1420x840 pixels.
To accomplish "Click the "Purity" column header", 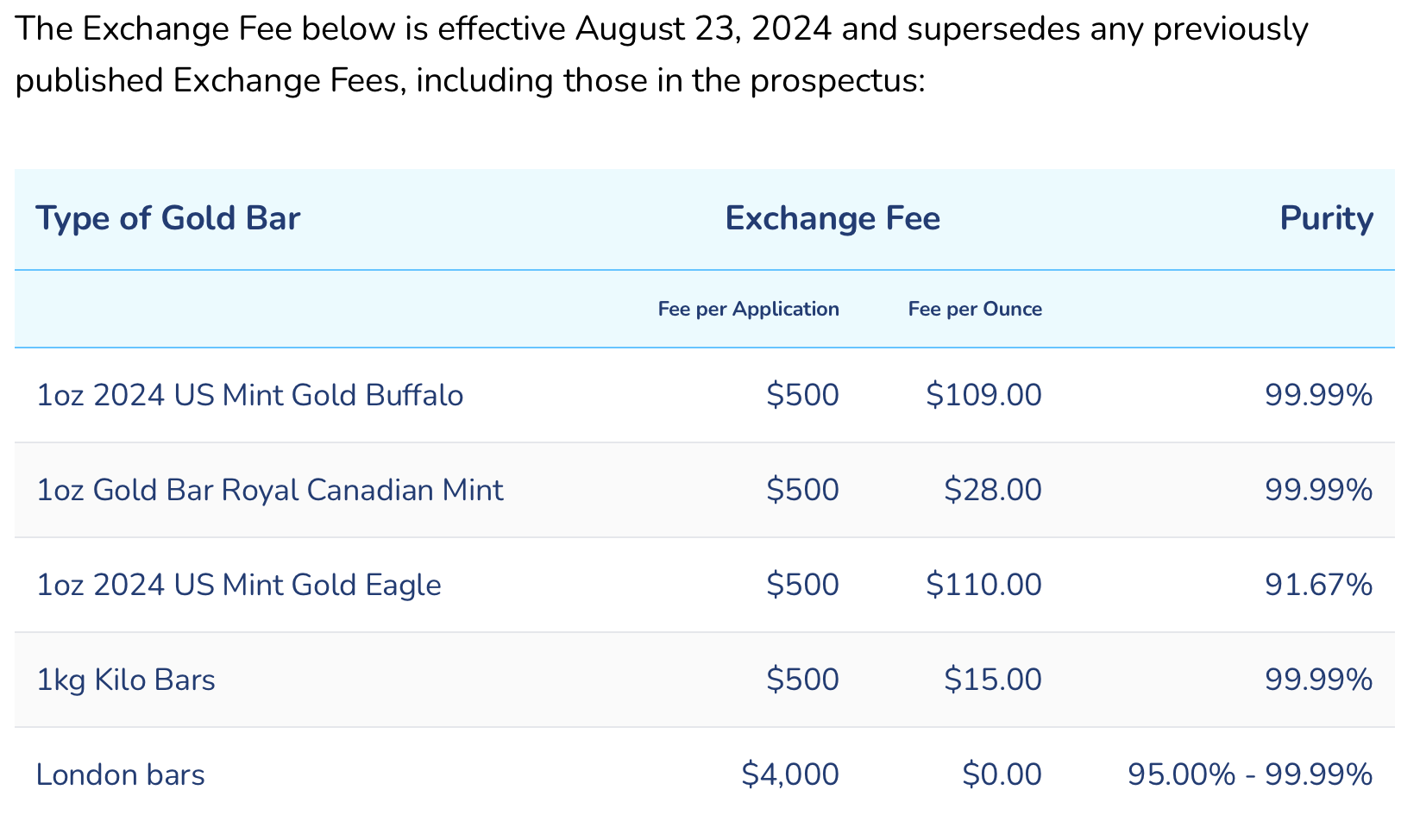I will point(1326,218).
